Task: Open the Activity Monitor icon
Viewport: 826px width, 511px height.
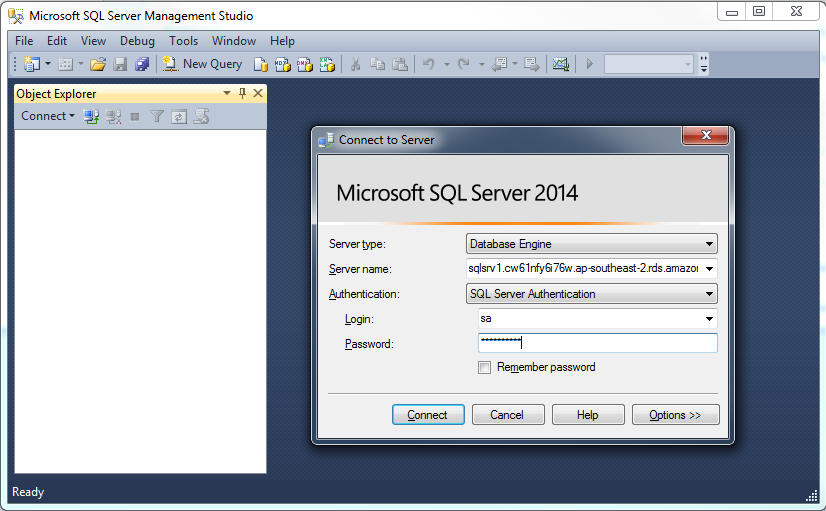Action: (x=560, y=64)
